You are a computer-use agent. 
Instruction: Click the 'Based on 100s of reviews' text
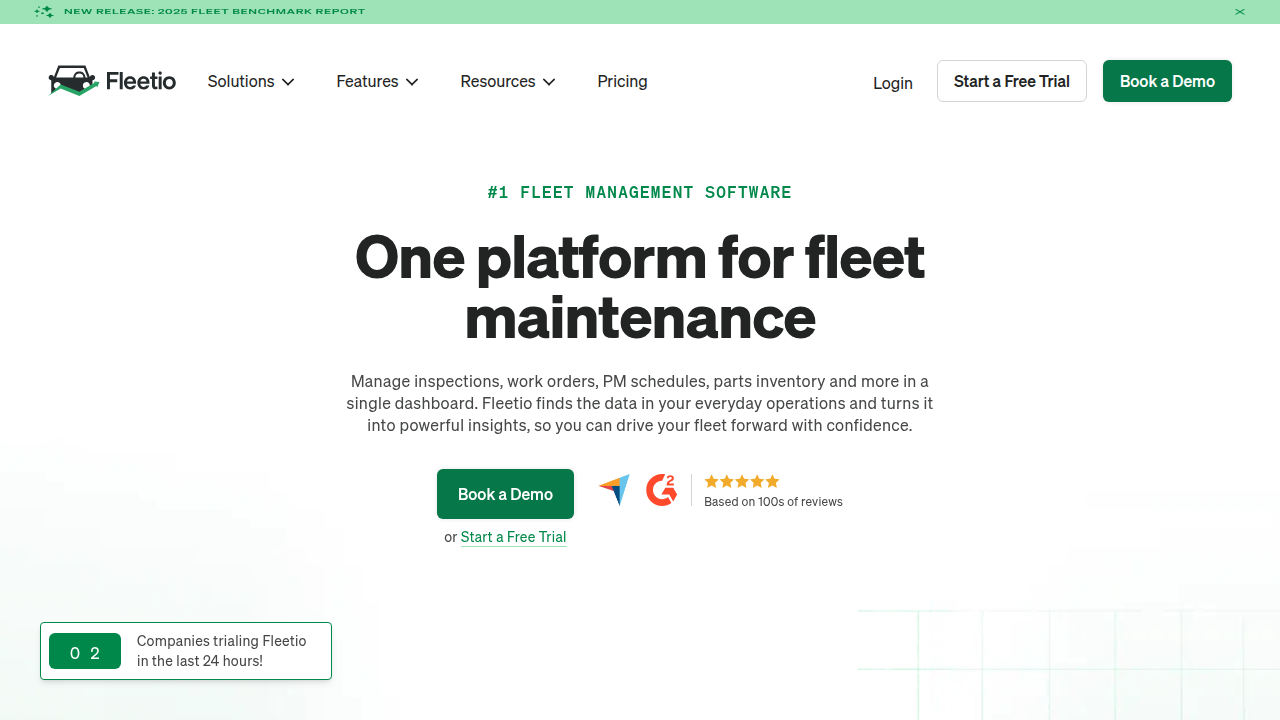click(x=773, y=502)
